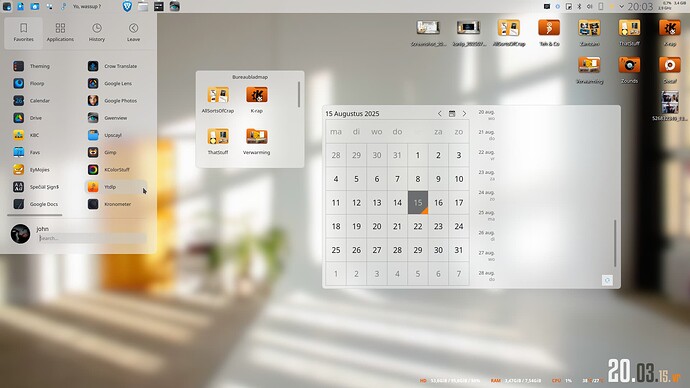
Task: Open KBC entry in the launcher
Action: (x=40, y=135)
